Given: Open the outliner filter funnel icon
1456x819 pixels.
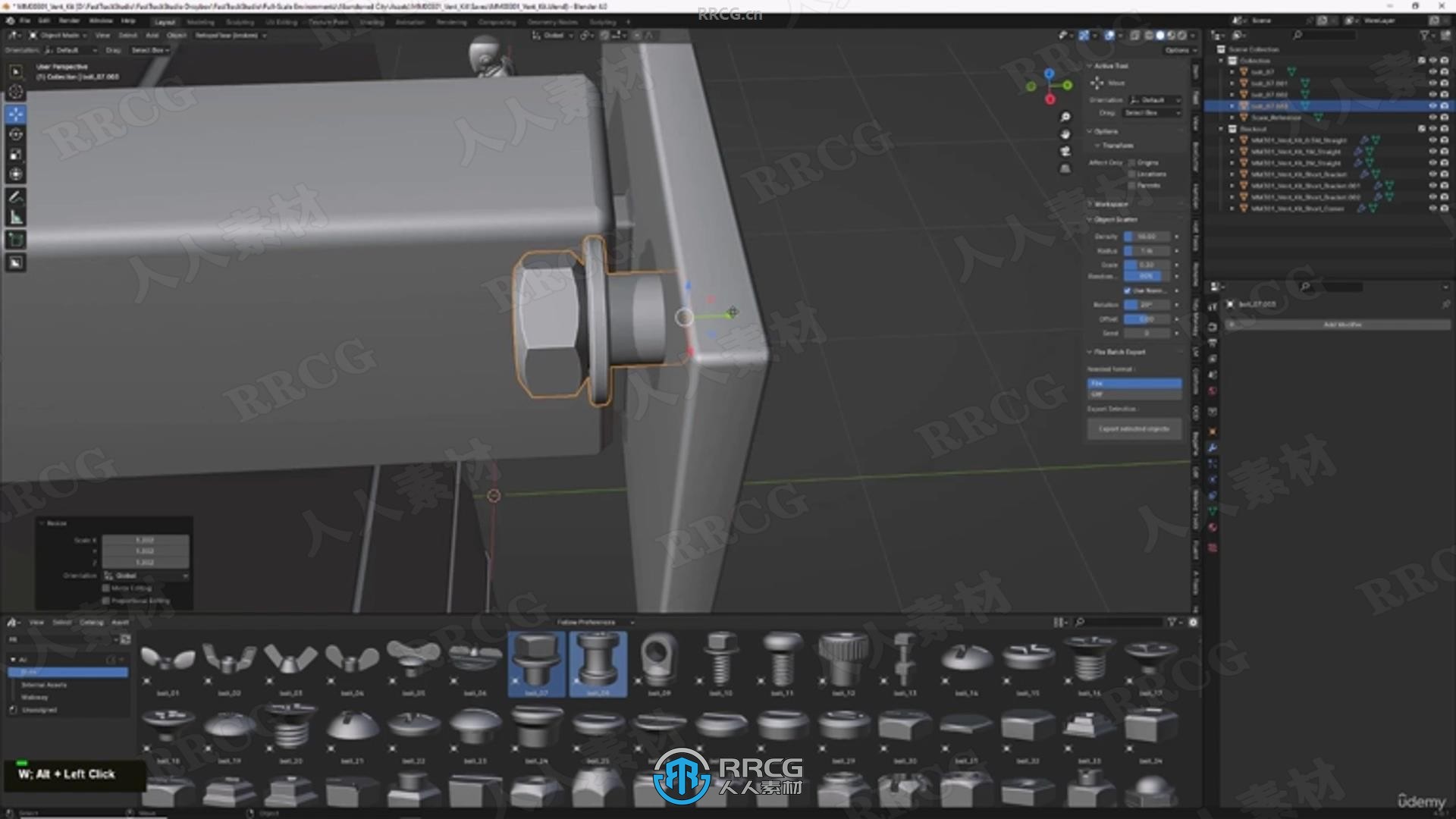Looking at the screenshot, I should click(1424, 36).
